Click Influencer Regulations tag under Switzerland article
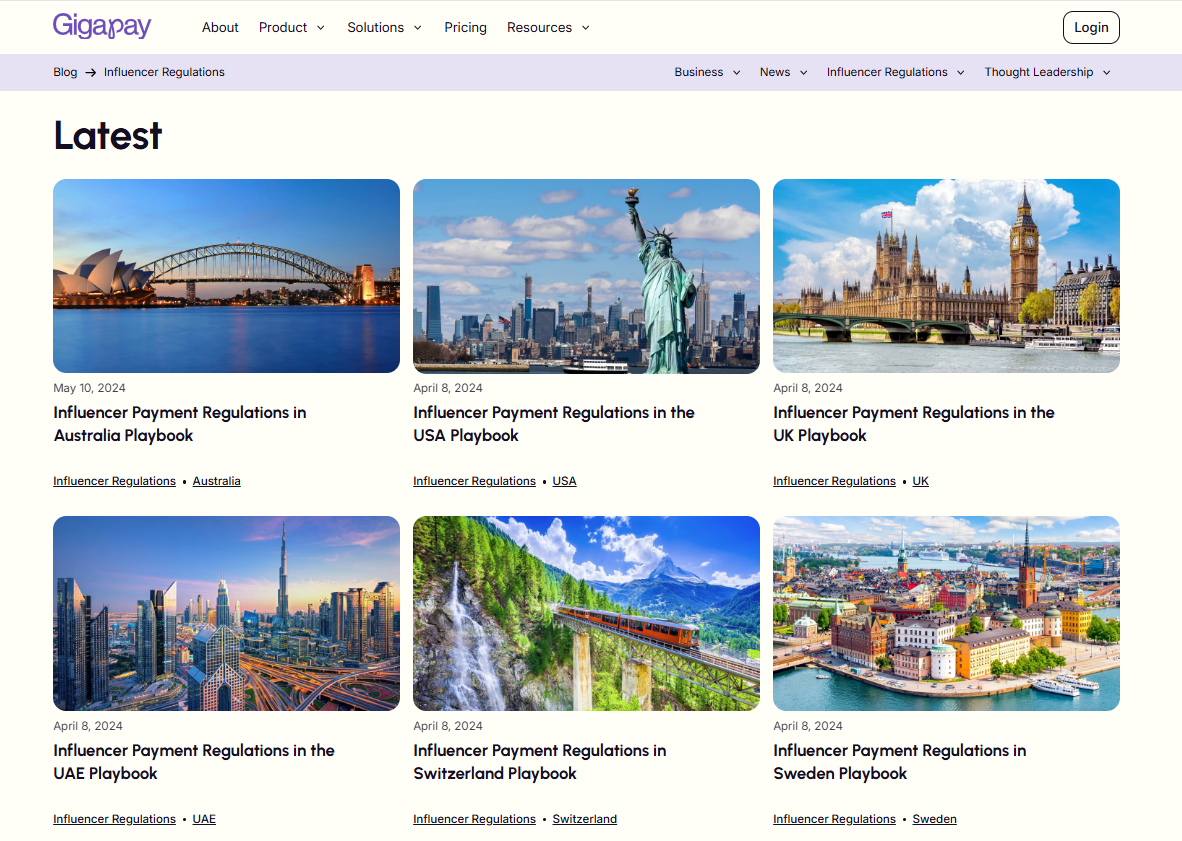 click(474, 819)
